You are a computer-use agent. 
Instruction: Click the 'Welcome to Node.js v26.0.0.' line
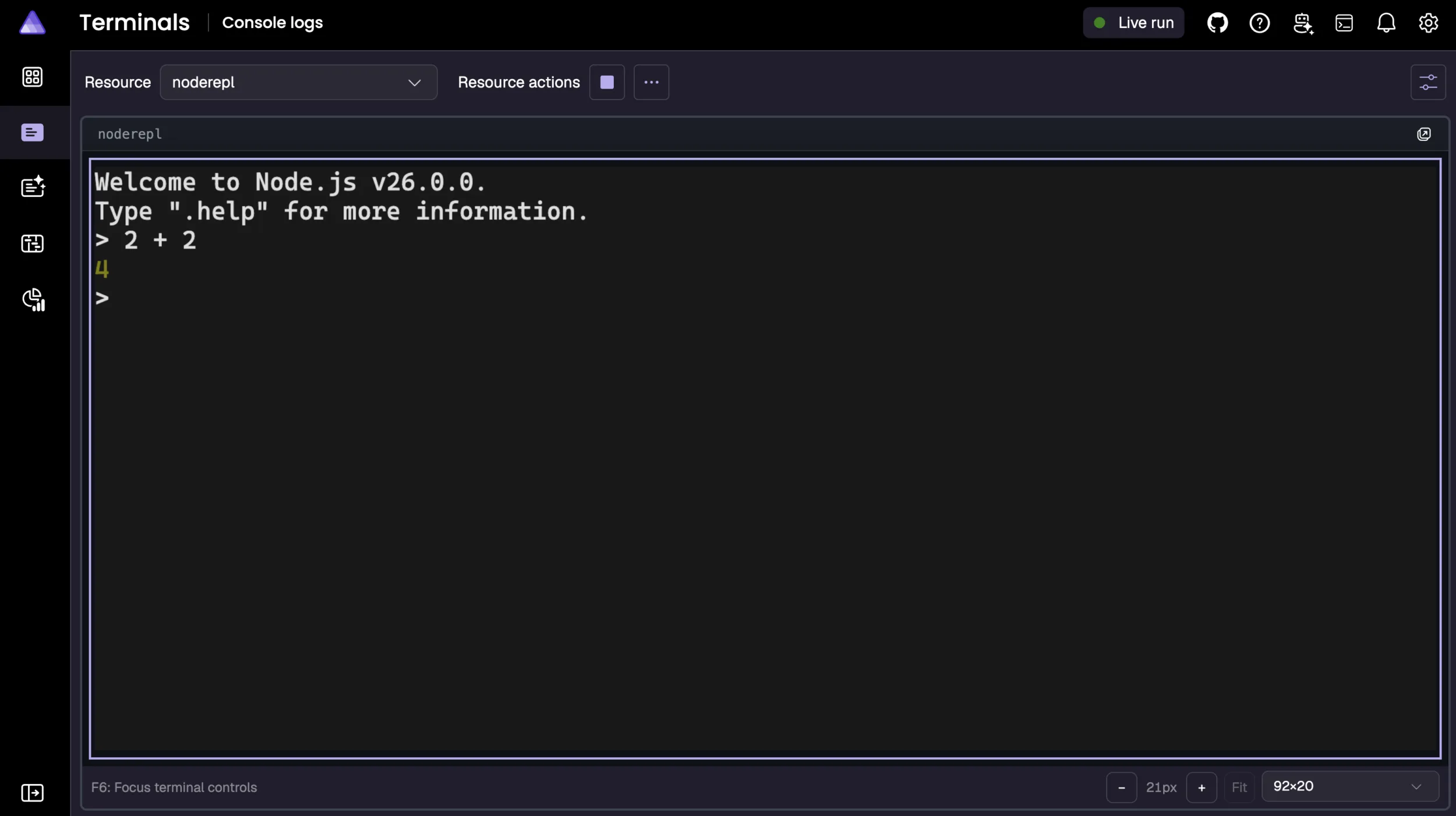point(289,182)
